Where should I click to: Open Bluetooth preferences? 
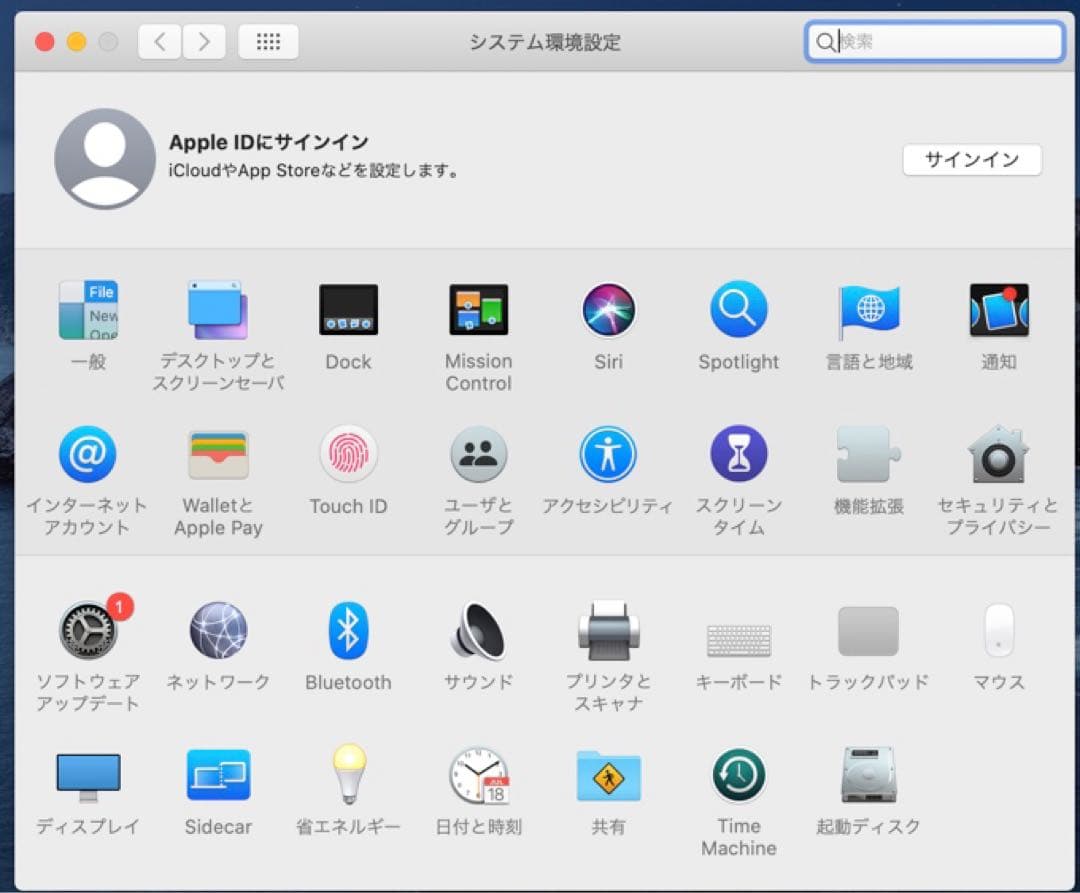click(x=348, y=630)
